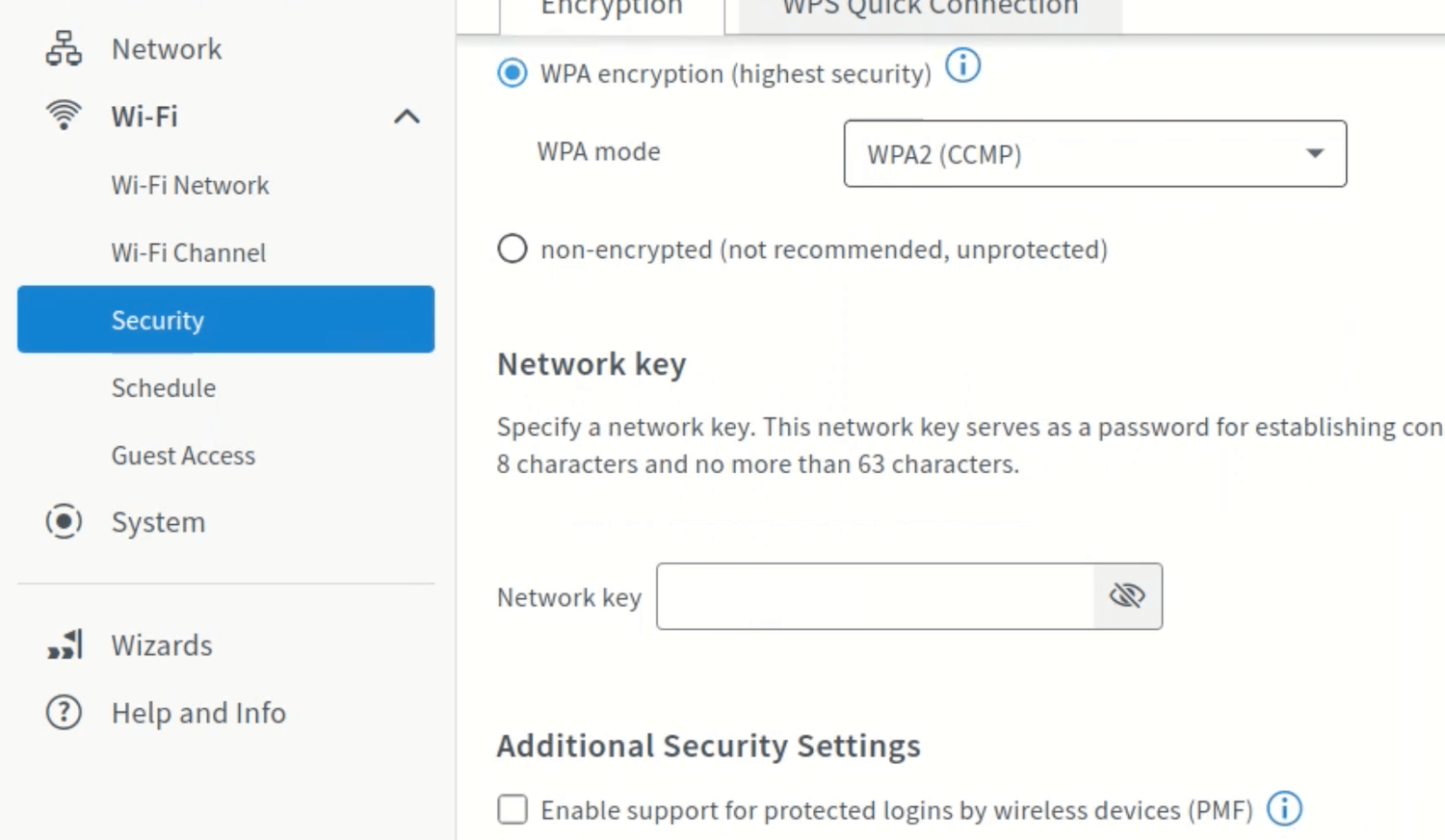Viewport: 1445px width, 840px height.
Task: Select WPA encryption radio button
Action: coord(512,73)
